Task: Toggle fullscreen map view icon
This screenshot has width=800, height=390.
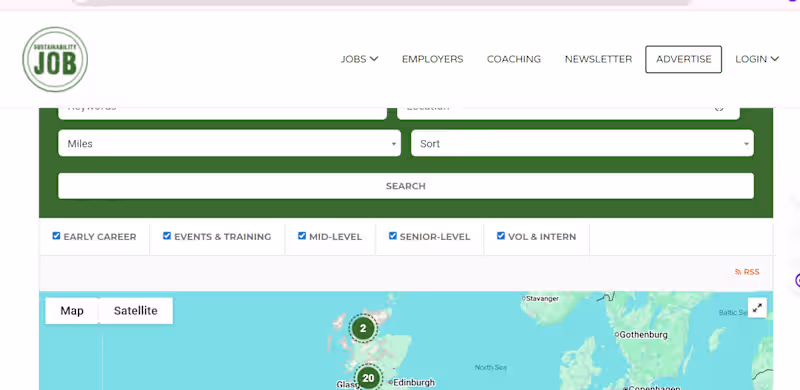Action: pos(758,308)
